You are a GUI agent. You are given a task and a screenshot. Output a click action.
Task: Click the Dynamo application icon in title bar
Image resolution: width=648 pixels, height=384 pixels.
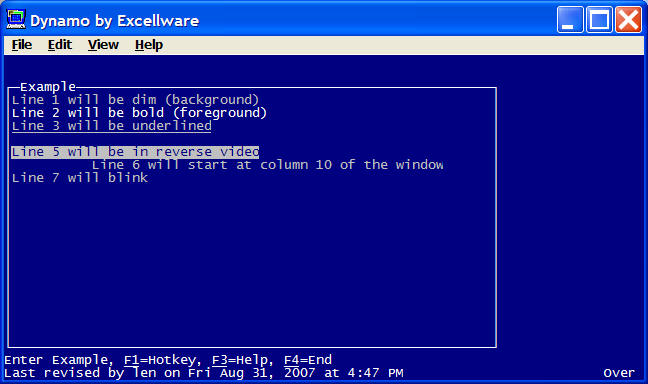(x=16, y=19)
